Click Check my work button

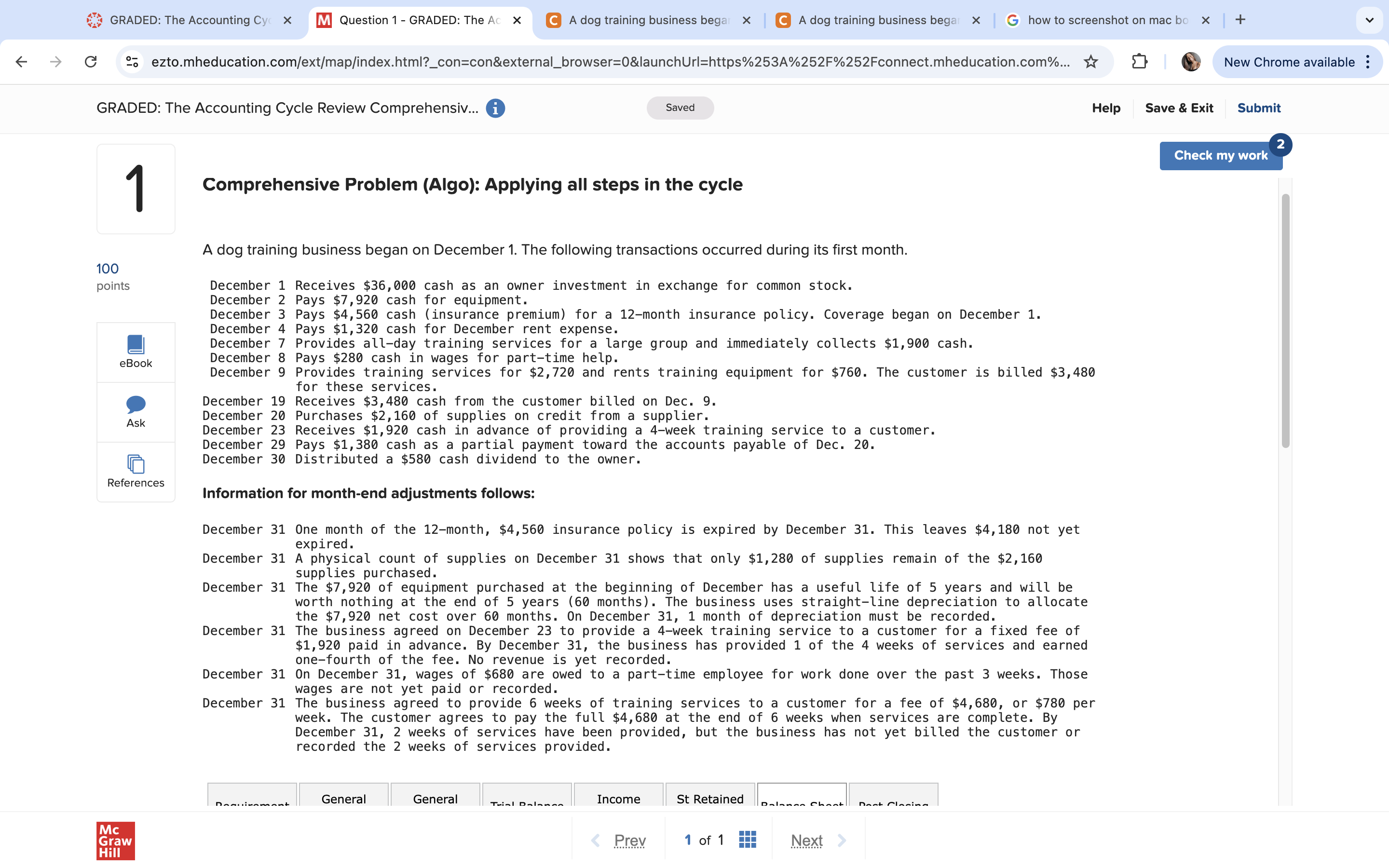1220,156
